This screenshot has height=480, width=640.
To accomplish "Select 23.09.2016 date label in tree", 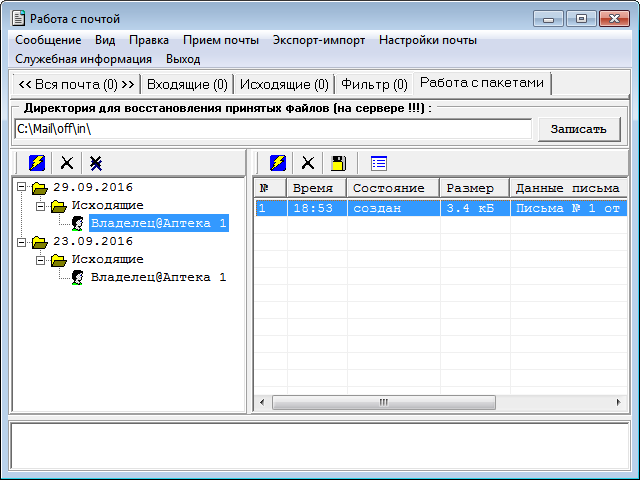I will click(x=93, y=241).
